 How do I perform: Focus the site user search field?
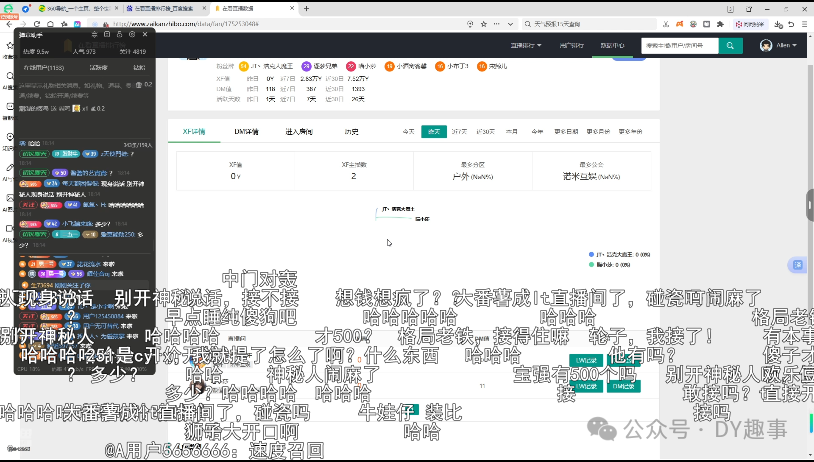(x=680, y=46)
